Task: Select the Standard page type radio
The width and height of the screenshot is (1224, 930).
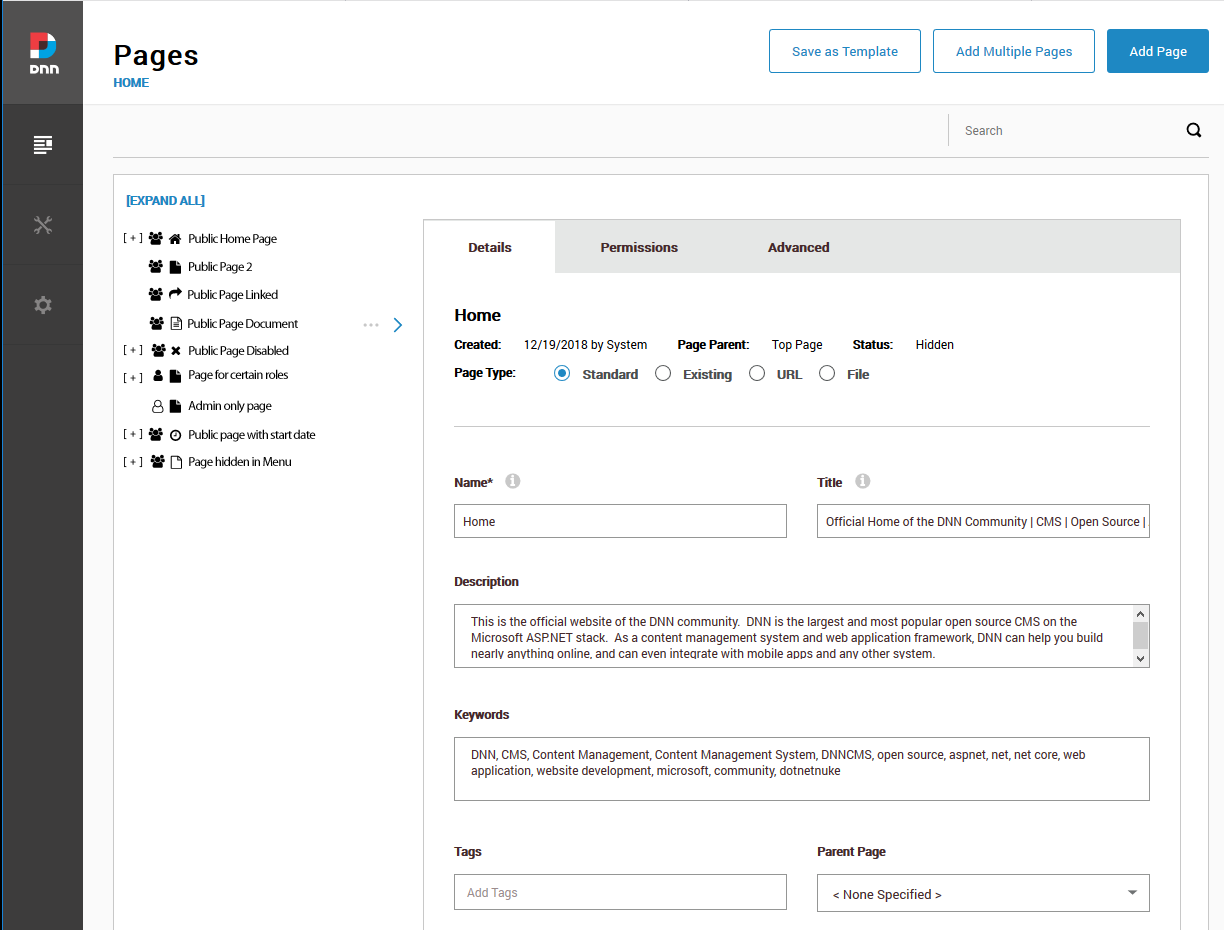Action: pos(562,373)
